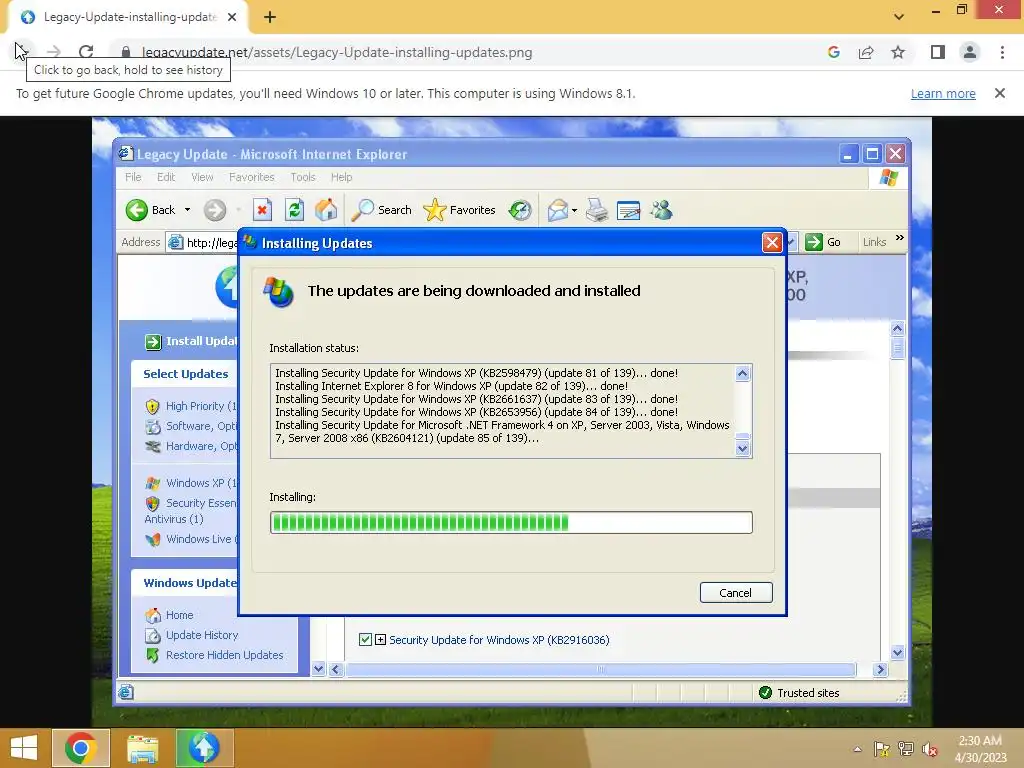
Task: Toggle the Security Update KB2916036 checkbox
Action: coord(365,639)
